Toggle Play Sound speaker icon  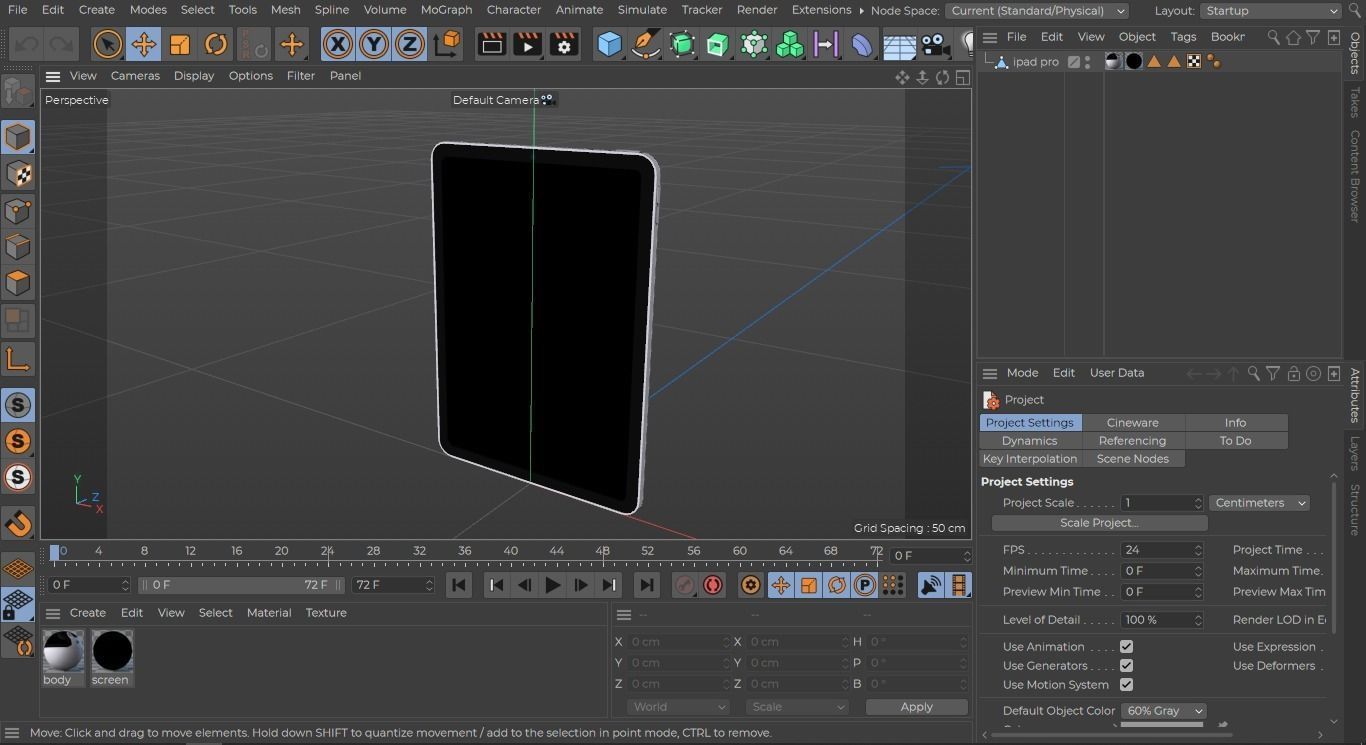tap(931, 585)
